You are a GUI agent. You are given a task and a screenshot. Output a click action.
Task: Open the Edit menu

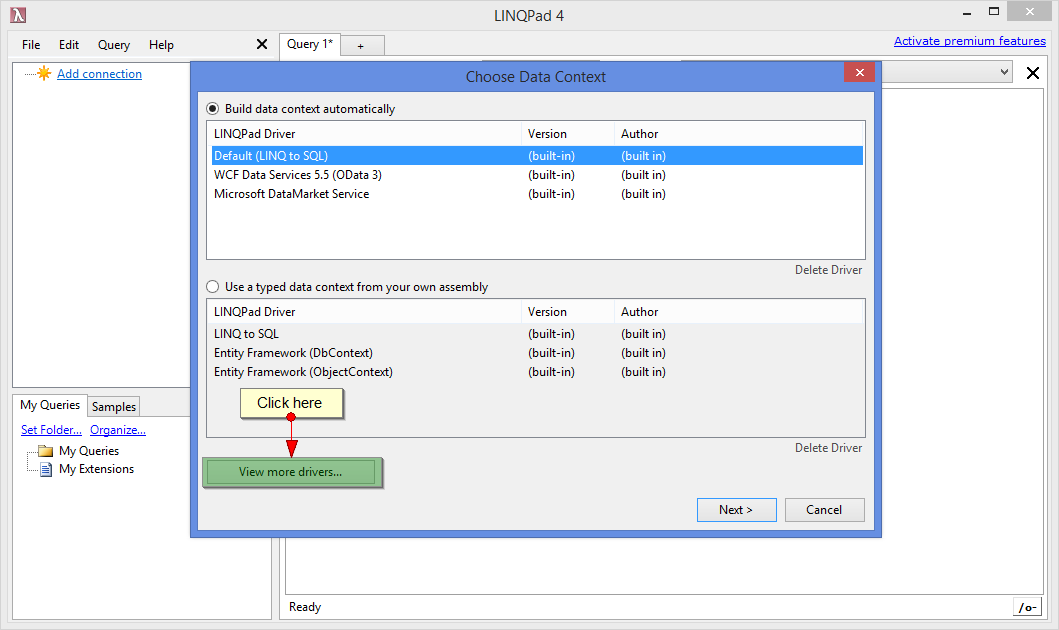(x=69, y=45)
